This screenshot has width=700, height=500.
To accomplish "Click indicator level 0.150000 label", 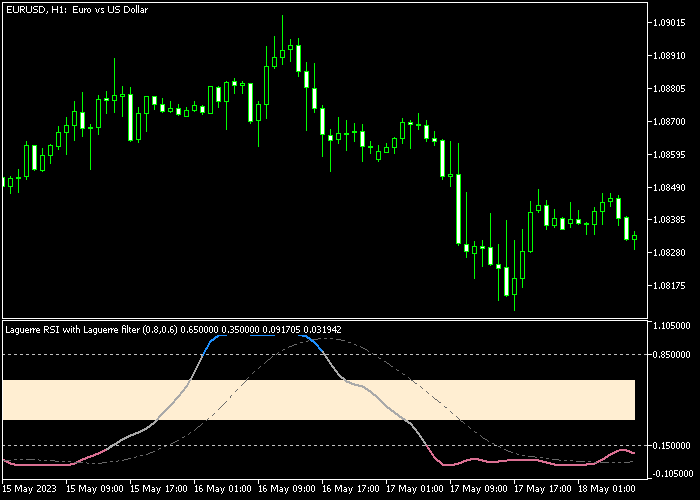I will [671, 446].
